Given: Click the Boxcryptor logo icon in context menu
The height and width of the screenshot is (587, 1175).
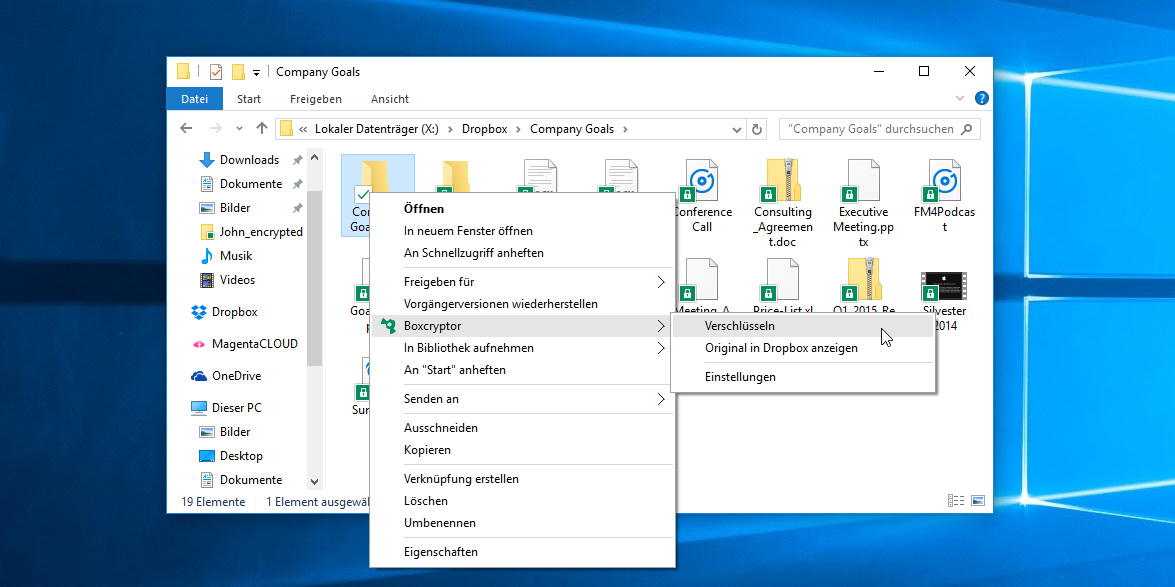Looking at the screenshot, I should pos(387,326).
